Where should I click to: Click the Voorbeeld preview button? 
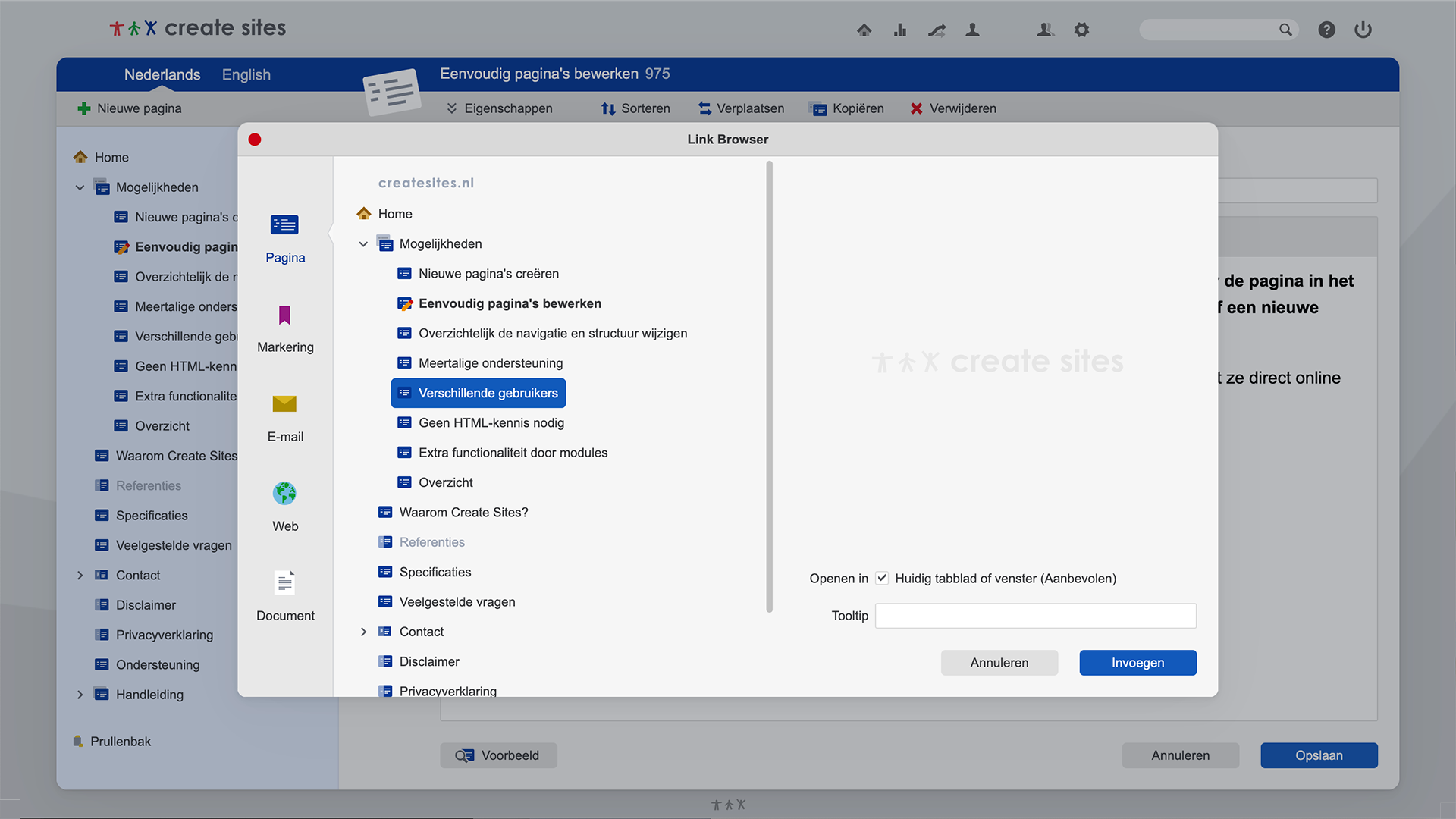498,755
